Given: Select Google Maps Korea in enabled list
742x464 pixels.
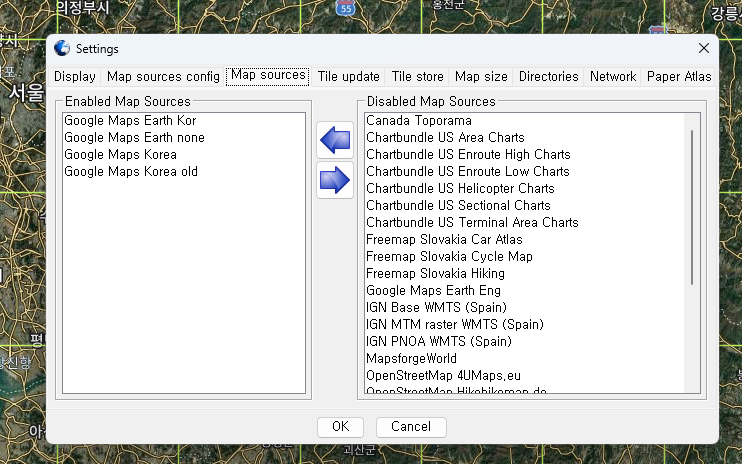Looking at the screenshot, I should pos(184,155).
